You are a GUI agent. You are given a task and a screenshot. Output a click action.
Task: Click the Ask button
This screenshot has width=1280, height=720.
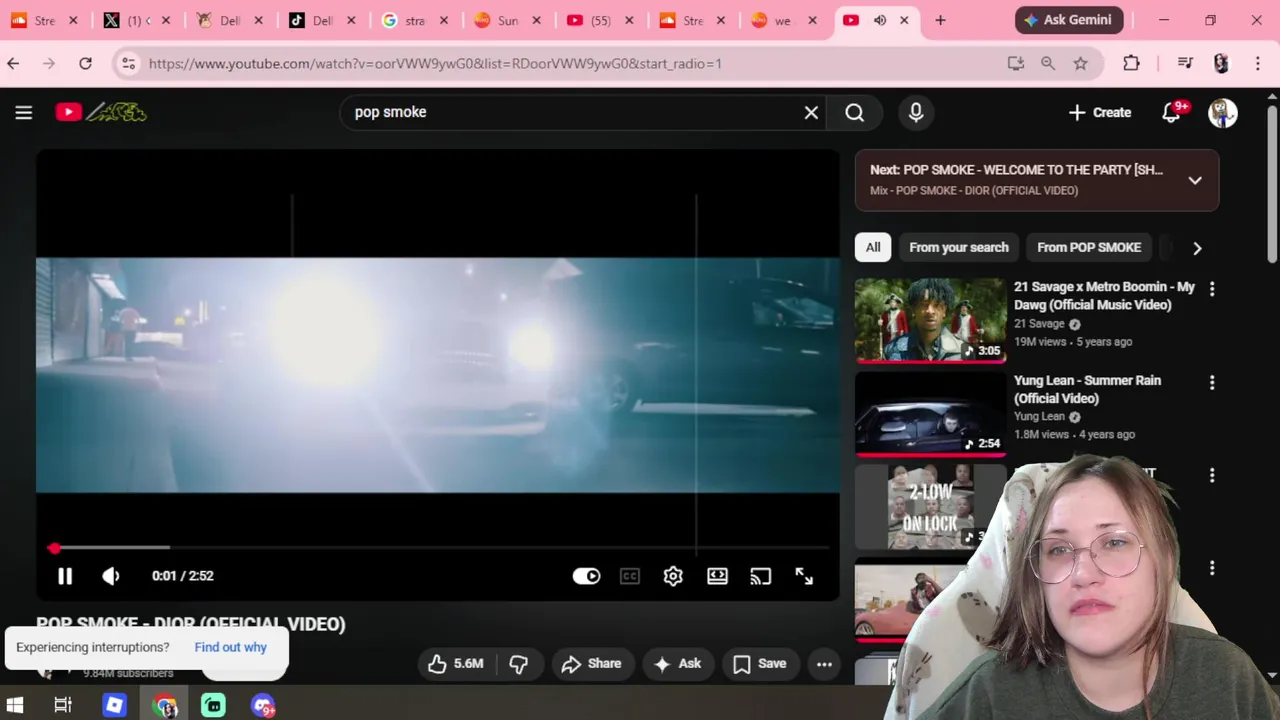point(677,664)
